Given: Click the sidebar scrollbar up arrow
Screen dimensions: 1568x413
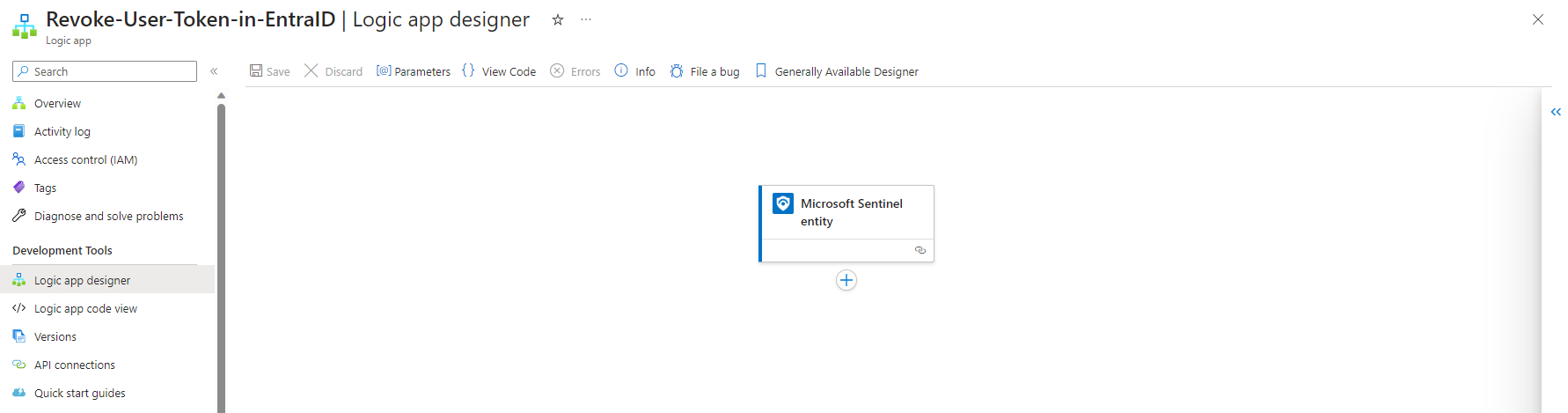Looking at the screenshot, I should 221,95.
